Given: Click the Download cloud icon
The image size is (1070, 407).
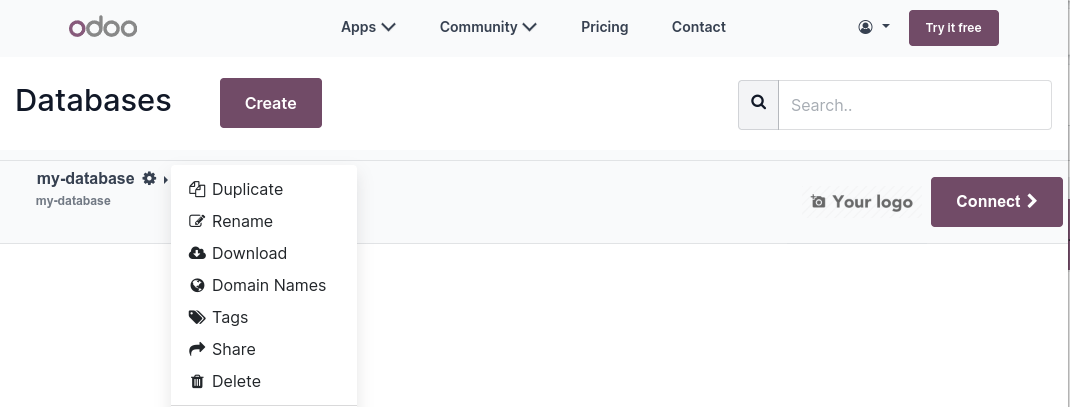Looking at the screenshot, I should (x=197, y=253).
